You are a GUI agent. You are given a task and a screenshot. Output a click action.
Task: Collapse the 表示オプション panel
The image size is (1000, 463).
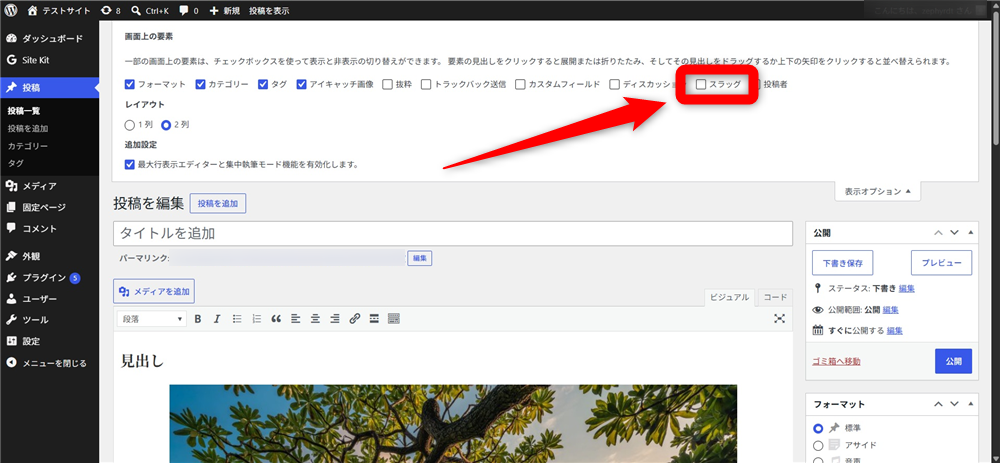point(878,191)
